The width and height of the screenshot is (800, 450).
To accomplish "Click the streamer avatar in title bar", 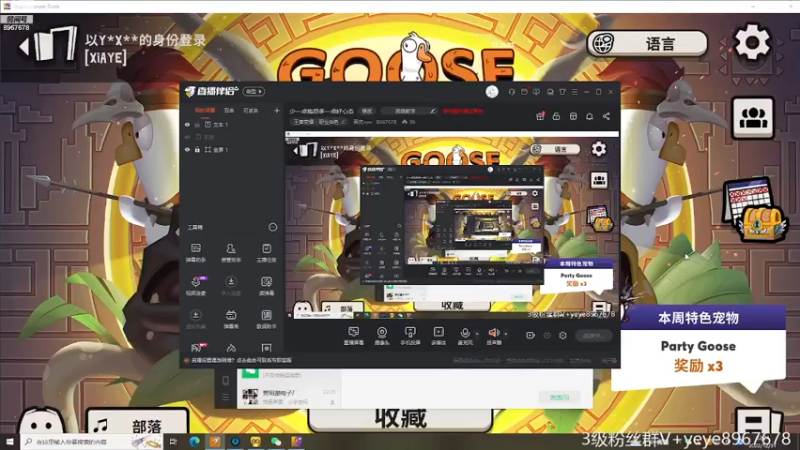I will pos(492,92).
